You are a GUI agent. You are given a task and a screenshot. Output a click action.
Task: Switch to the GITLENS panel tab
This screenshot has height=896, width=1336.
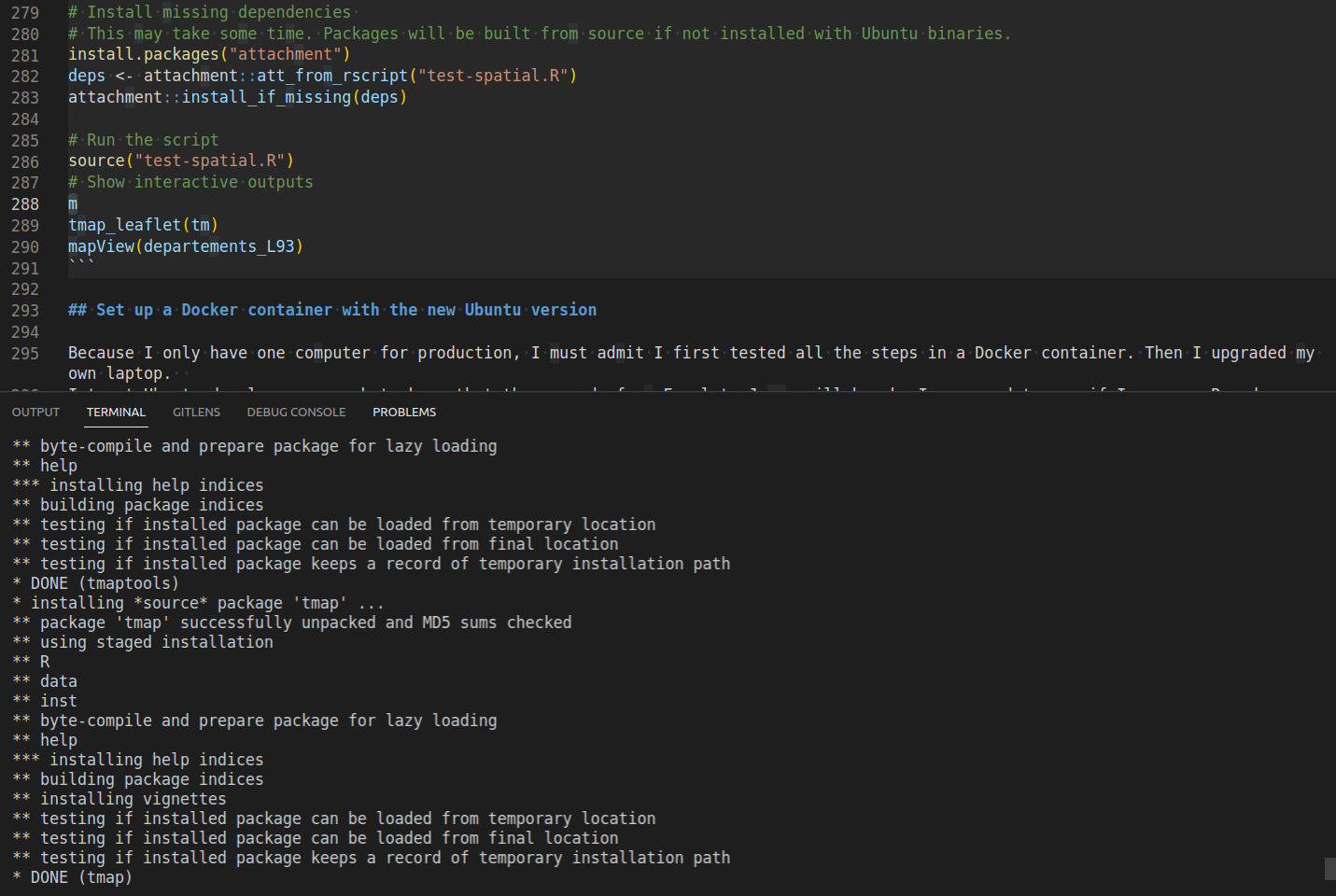[x=196, y=412]
